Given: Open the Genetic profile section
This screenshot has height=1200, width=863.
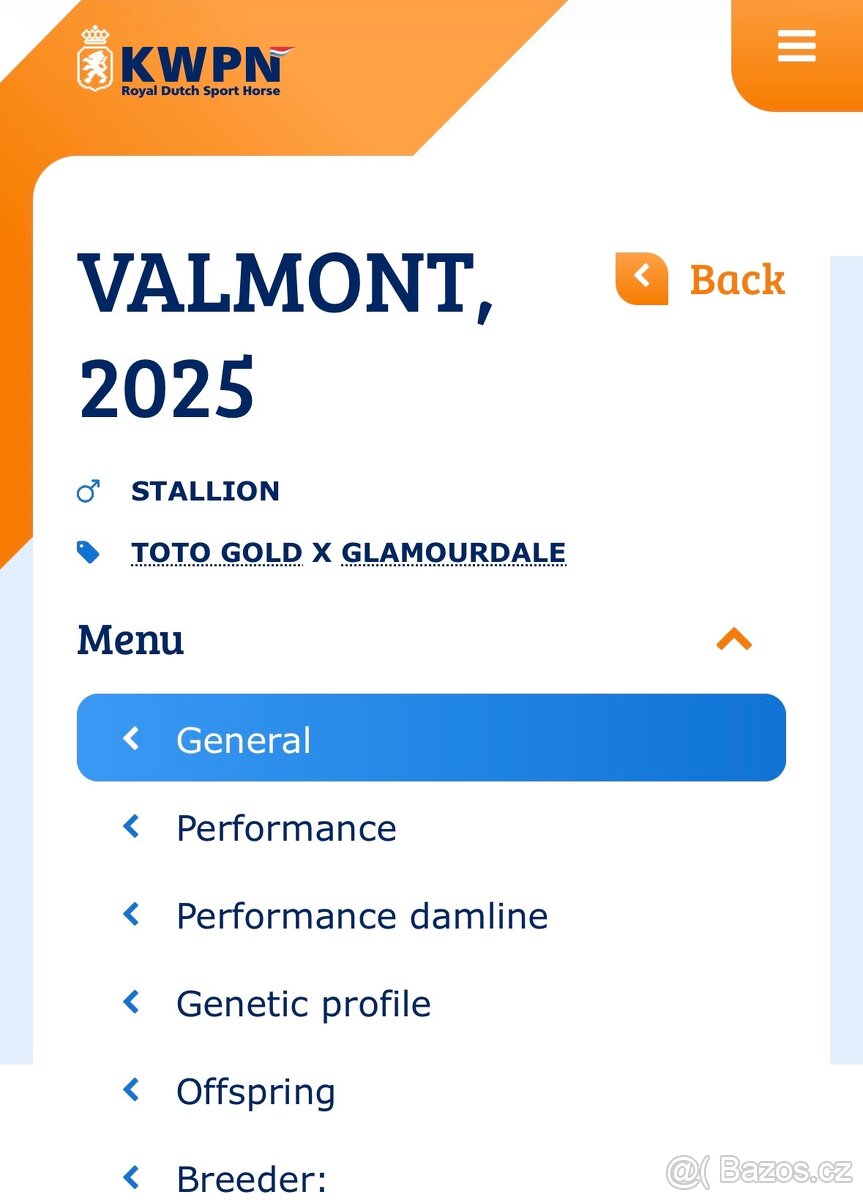Looking at the screenshot, I should tap(303, 1003).
